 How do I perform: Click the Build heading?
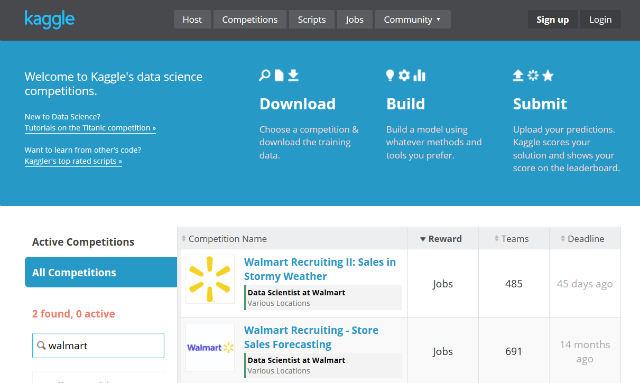405,104
